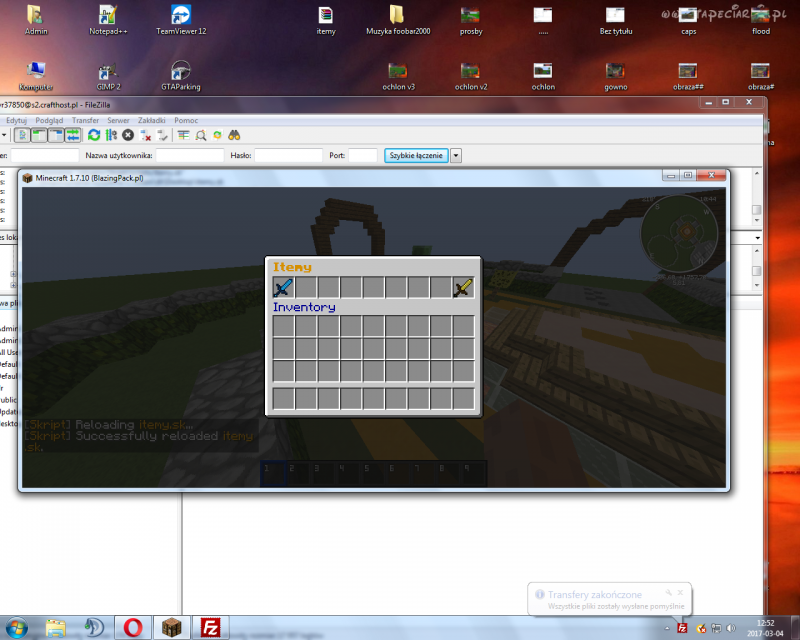This screenshot has width=800, height=640.
Task: Click the volume speaker tray icon
Action: coord(731,628)
